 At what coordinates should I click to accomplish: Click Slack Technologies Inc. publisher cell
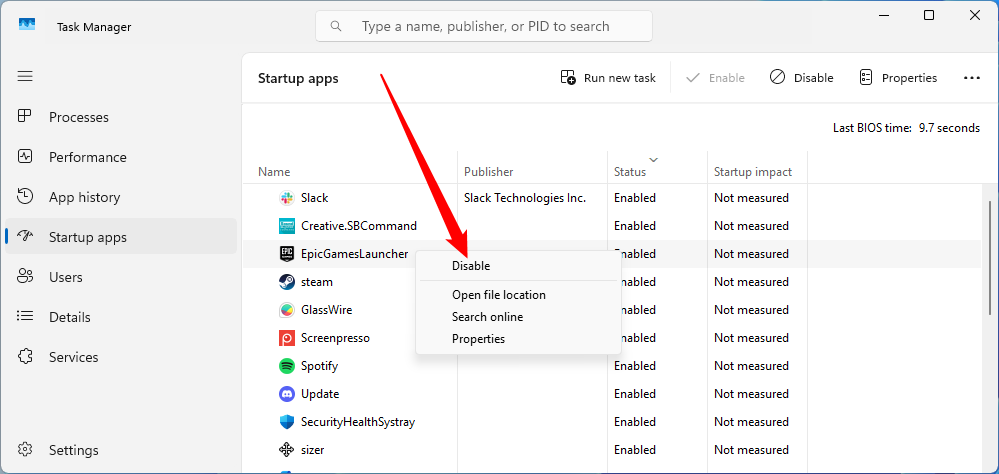tap(525, 198)
